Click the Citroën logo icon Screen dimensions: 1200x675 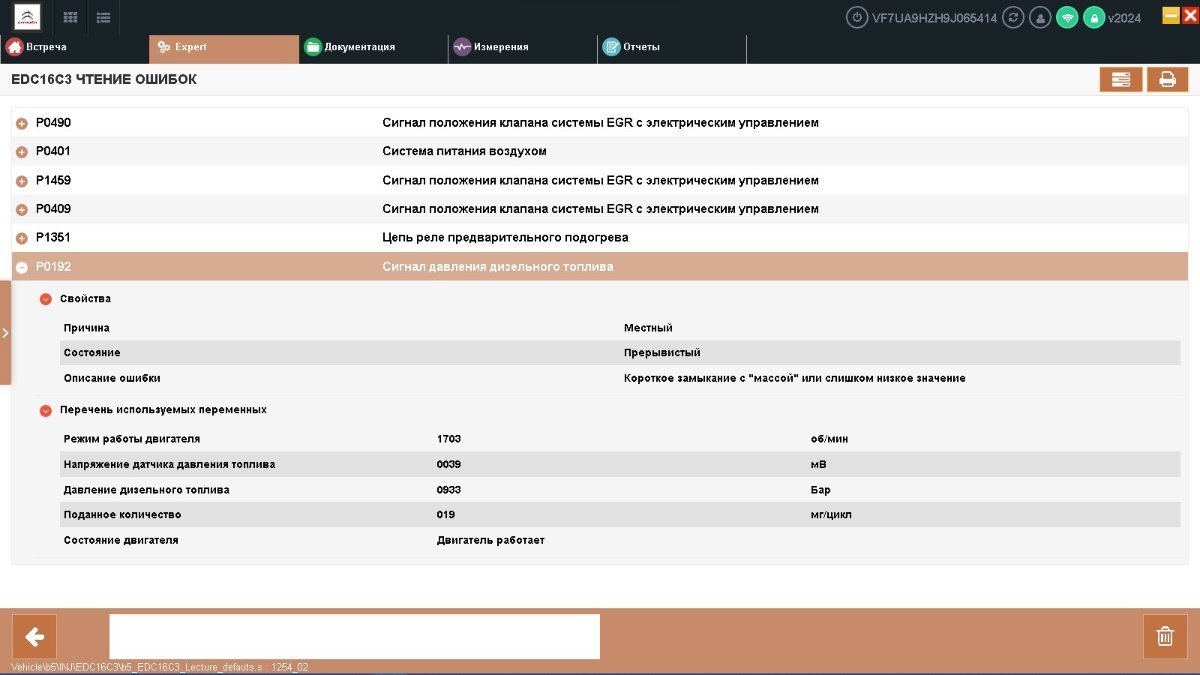27,17
